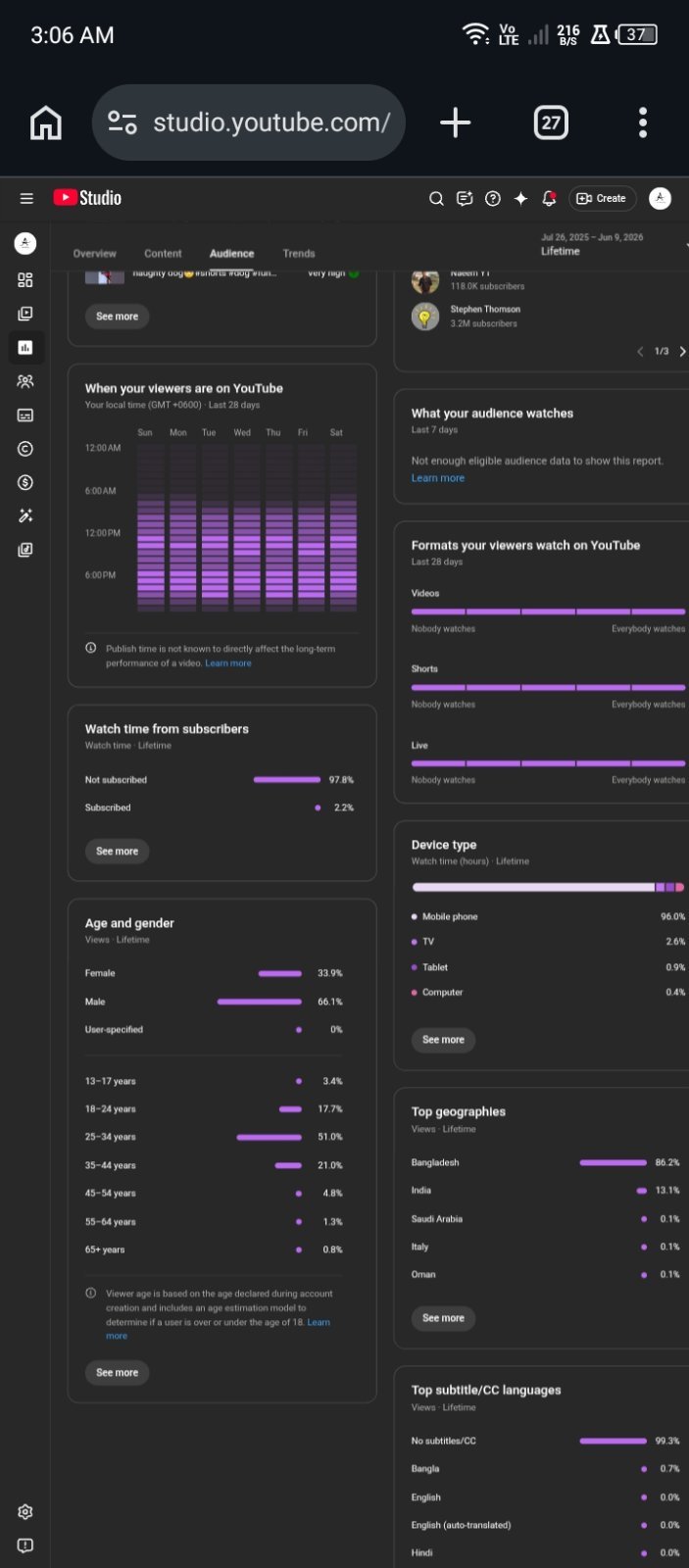This screenshot has height=1568, width=689.
Task: Click the Male gender row
Action: tap(215, 1002)
